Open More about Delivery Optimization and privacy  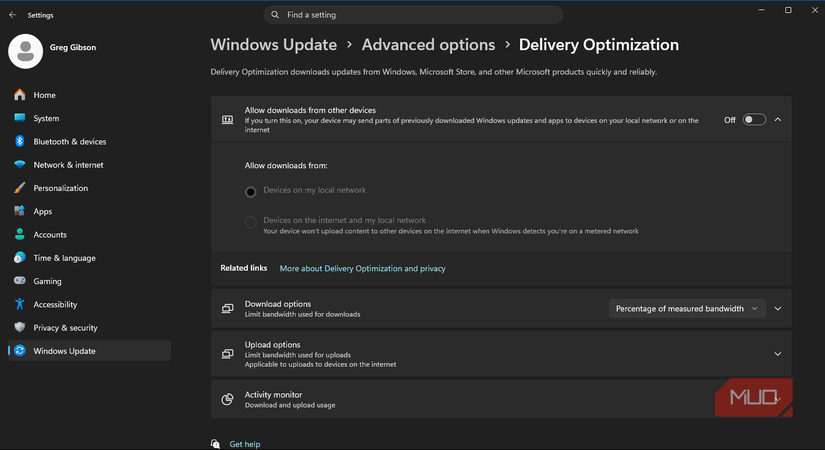pos(363,268)
